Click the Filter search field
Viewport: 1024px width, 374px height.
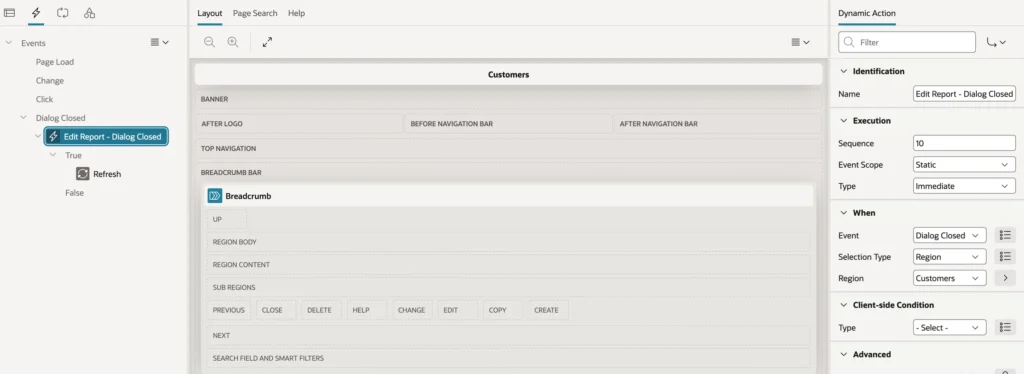click(x=907, y=42)
